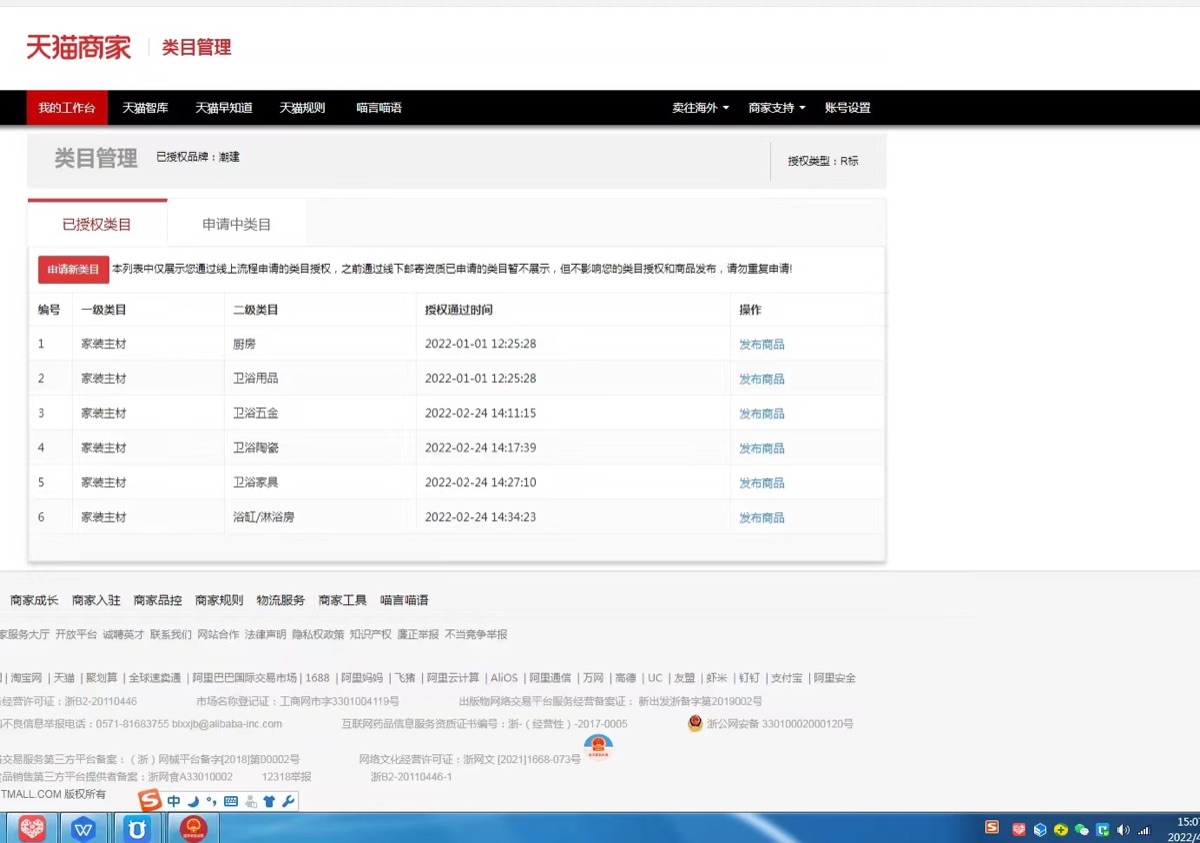This screenshot has width=1200, height=843.
Task: Open blue U-shaped app in taskbar
Action: coord(137,828)
